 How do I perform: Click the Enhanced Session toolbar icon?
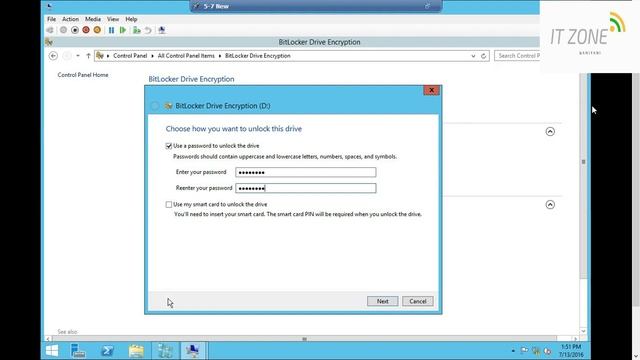[162, 30]
